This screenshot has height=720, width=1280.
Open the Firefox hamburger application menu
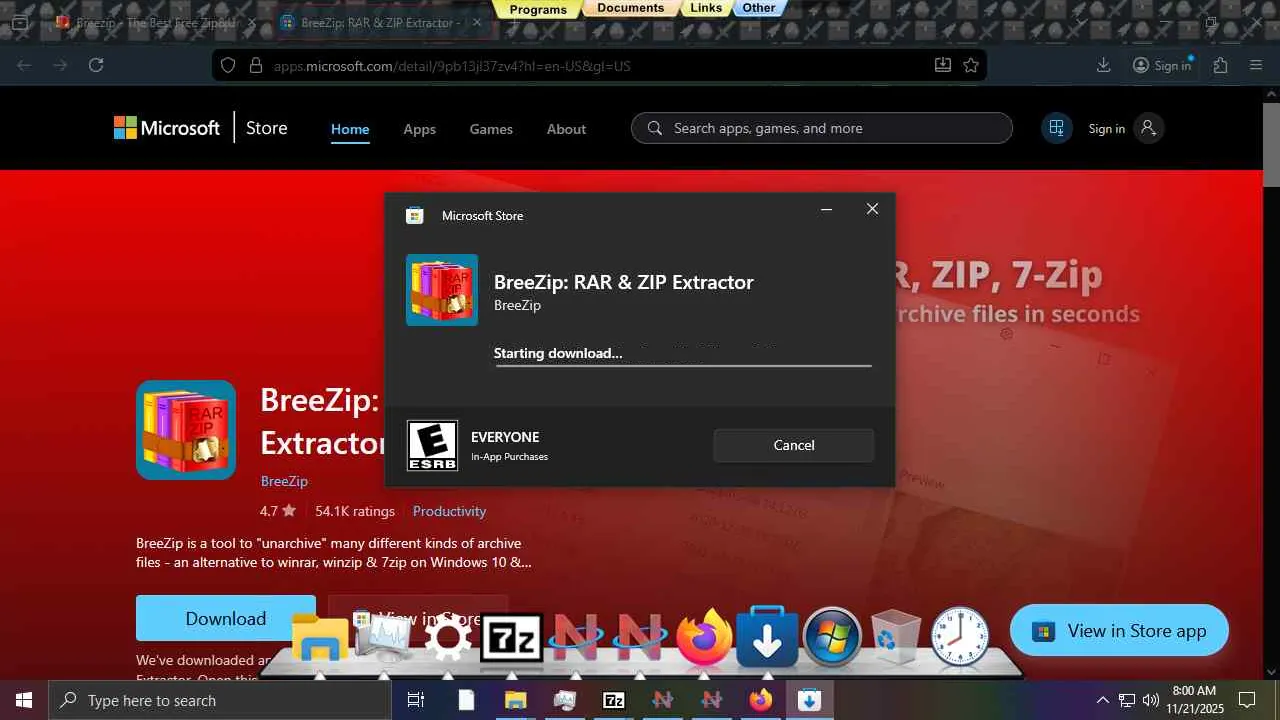1256,65
